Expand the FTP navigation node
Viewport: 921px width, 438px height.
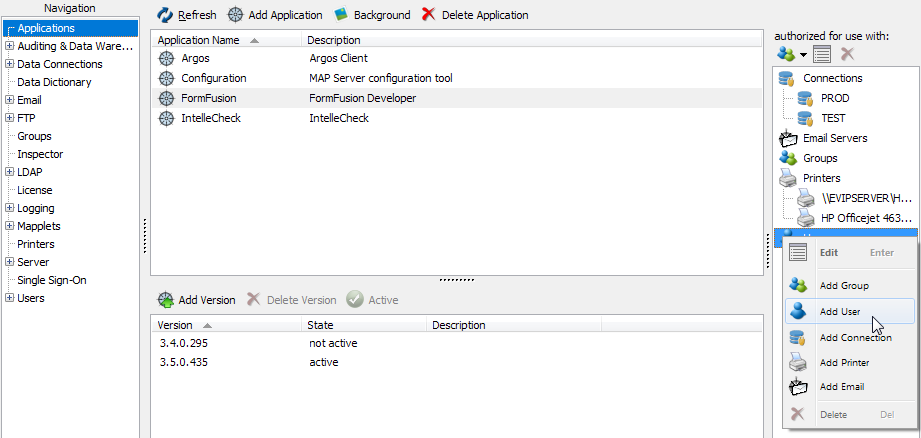(x=9, y=118)
